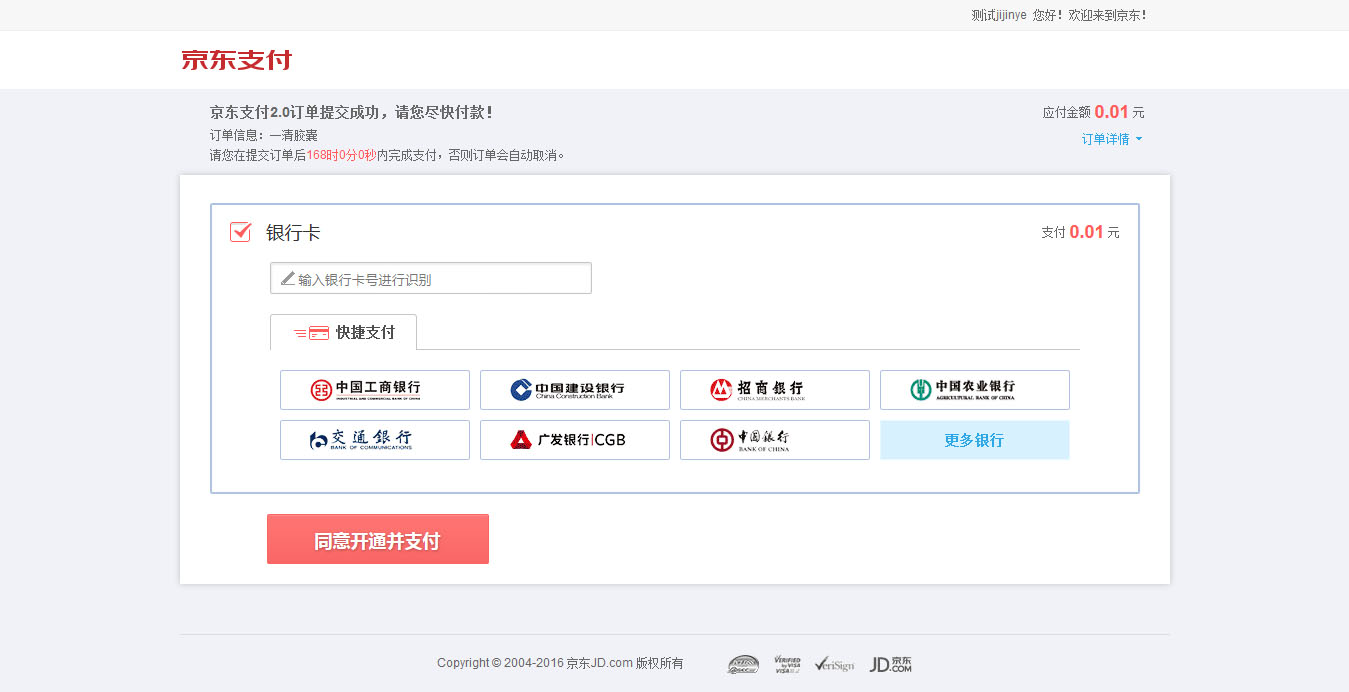Screen dimensions: 1349x692
Task: Click the VeriSign badge in footer
Action: pos(834,664)
